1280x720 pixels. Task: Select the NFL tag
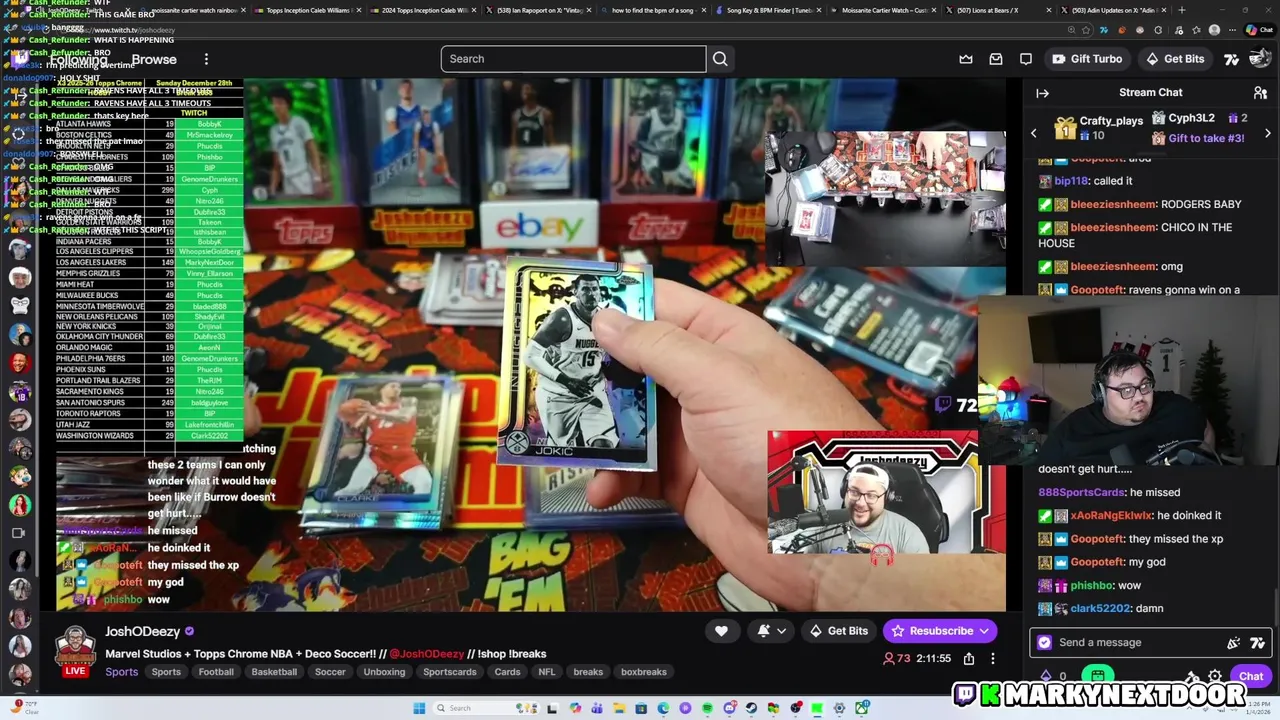coord(547,672)
